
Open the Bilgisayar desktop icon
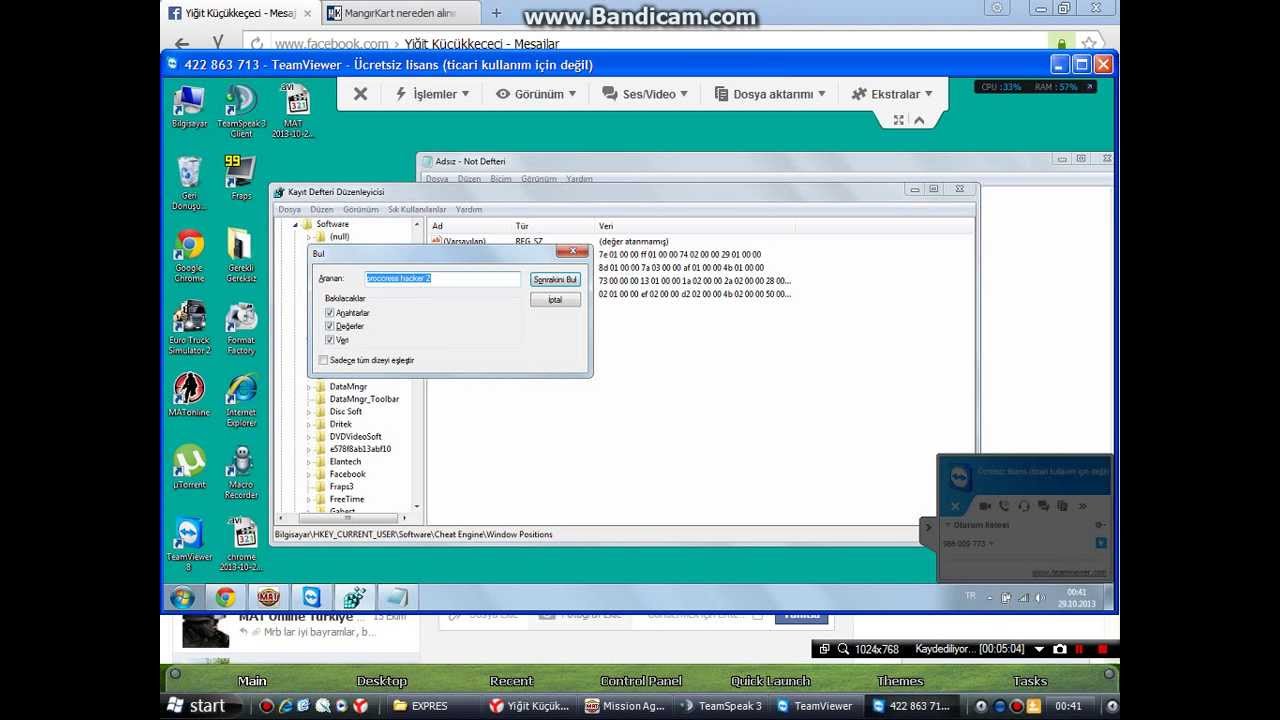pos(189,107)
